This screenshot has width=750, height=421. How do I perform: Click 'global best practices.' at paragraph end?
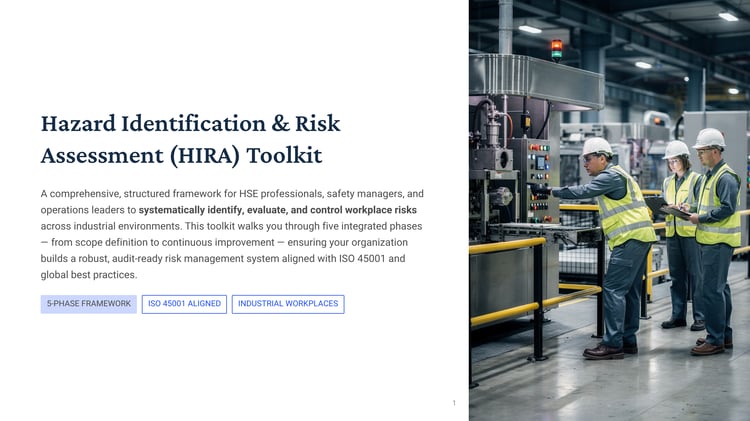[89, 275]
